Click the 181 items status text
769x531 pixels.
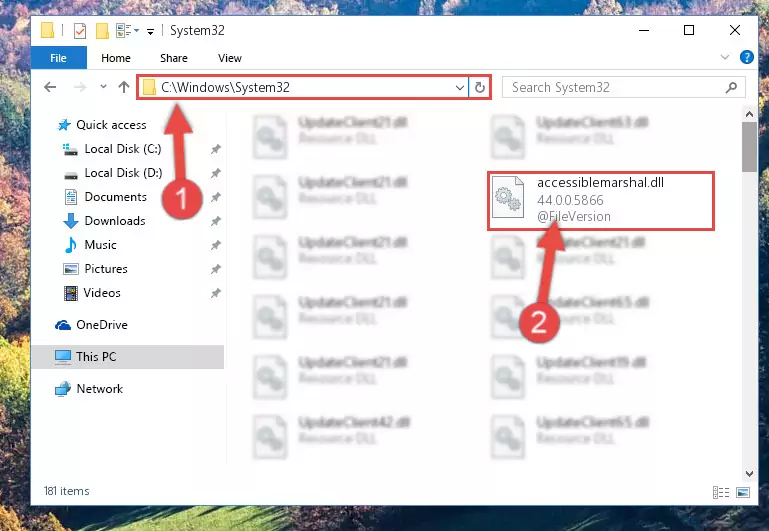(67, 491)
